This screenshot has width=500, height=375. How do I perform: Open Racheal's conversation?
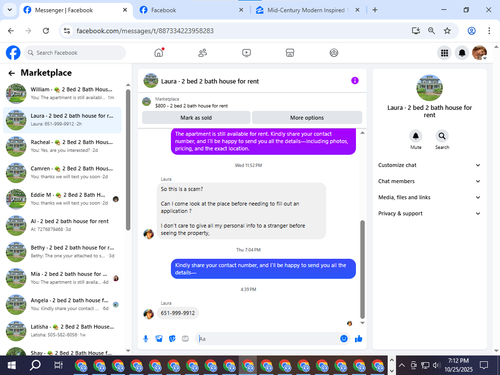[62, 146]
